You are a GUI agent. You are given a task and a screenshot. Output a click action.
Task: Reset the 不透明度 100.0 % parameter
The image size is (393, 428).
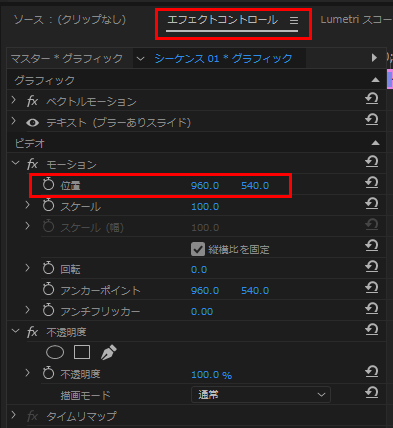[371, 372]
